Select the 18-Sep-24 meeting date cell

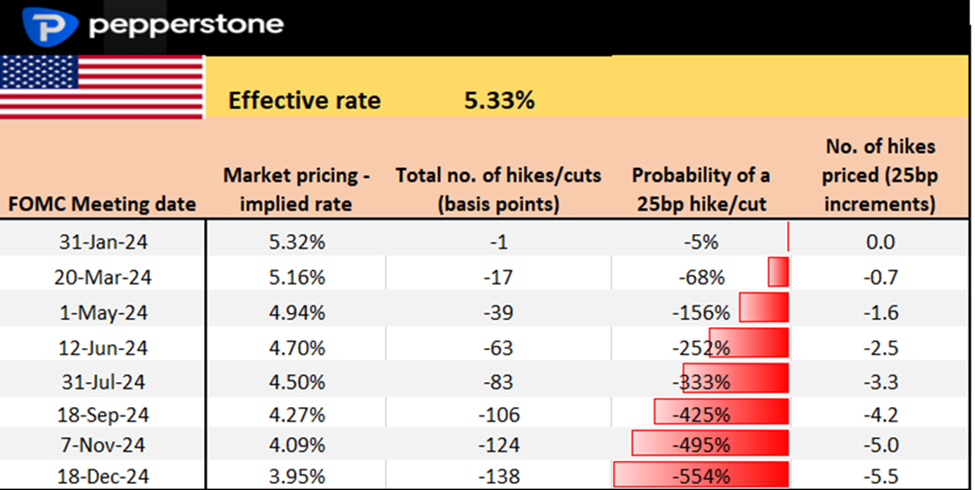[103, 418]
